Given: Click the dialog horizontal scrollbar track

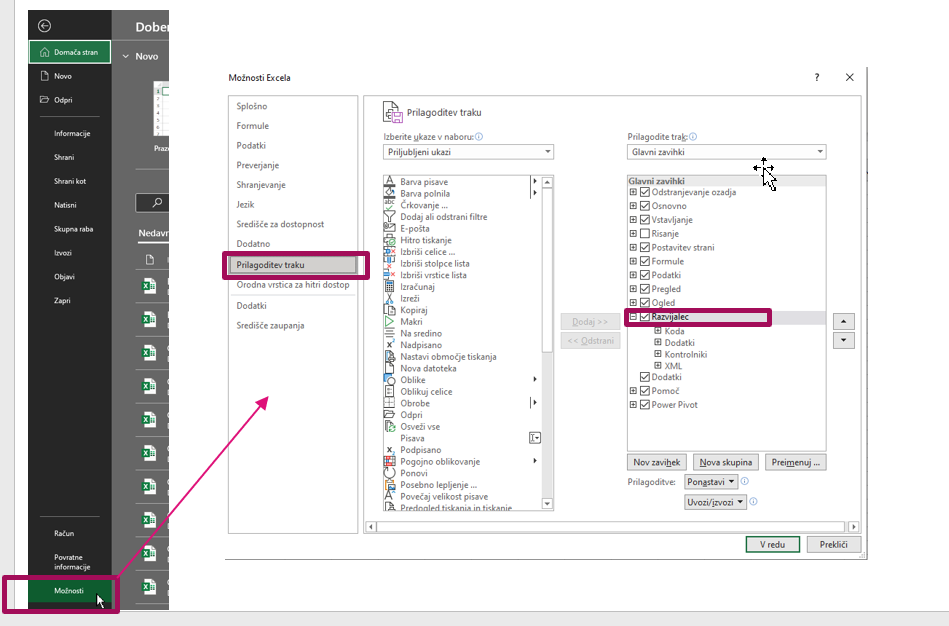Looking at the screenshot, I should (610, 527).
